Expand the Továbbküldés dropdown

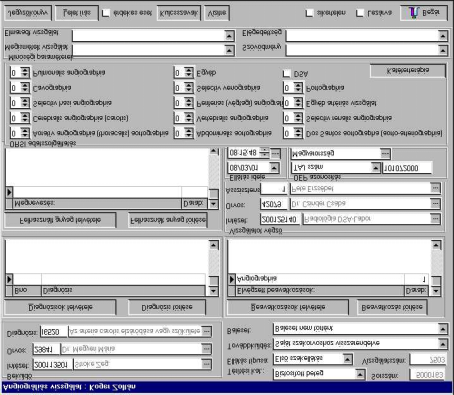pyautogui.click(x=443, y=343)
